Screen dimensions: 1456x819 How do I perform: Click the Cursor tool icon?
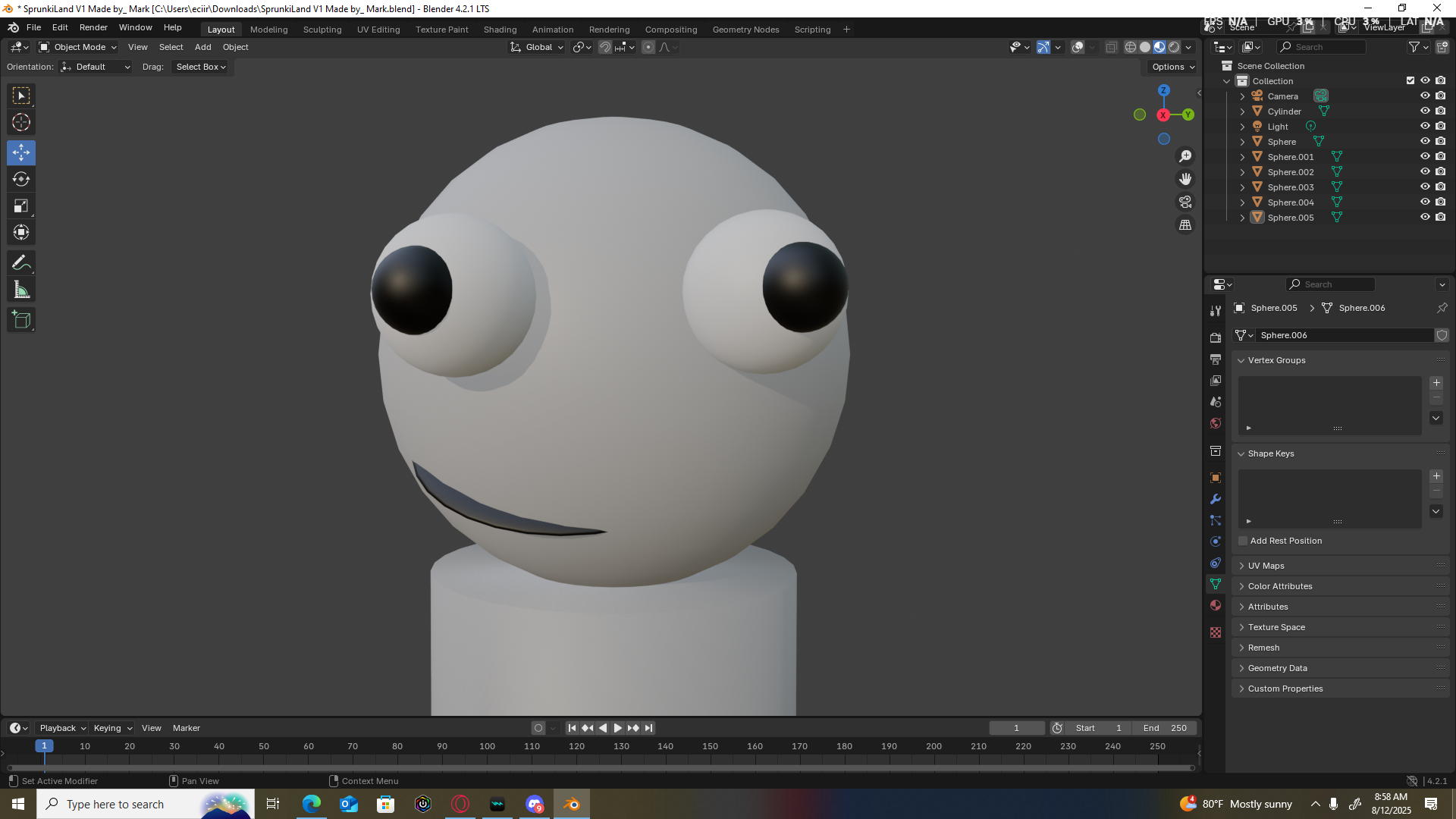(21, 122)
